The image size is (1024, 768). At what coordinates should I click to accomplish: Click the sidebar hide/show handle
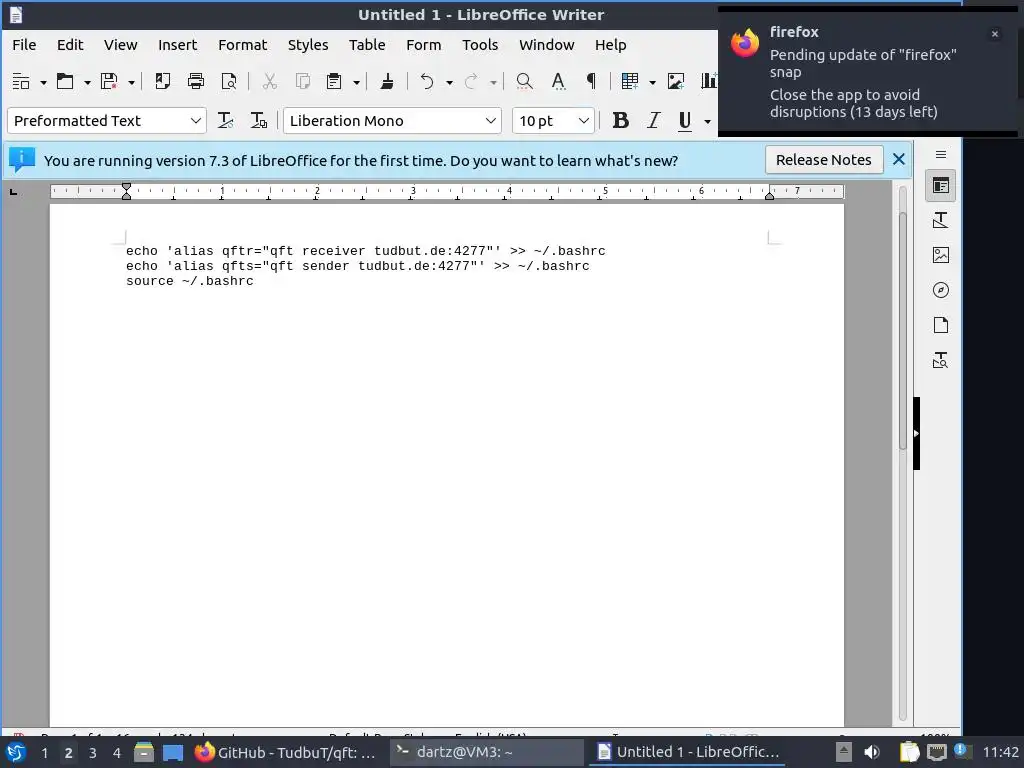coord(916,434)
